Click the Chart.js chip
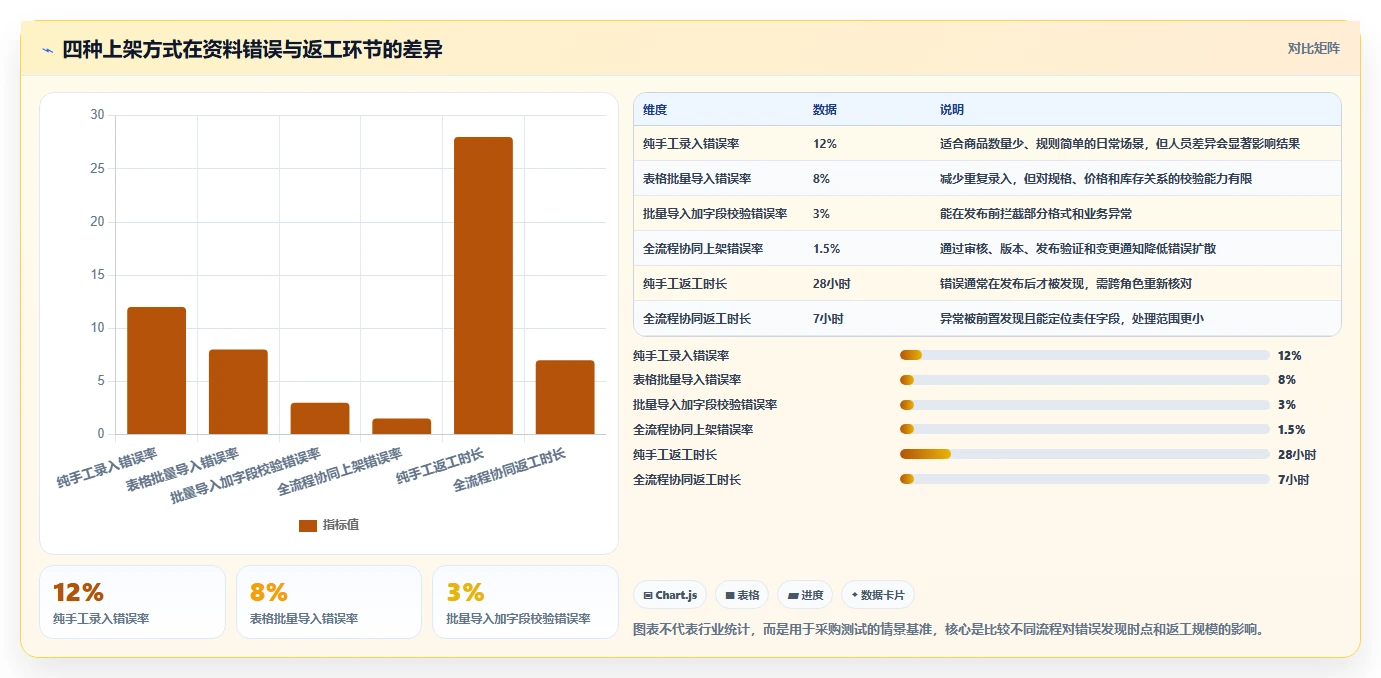Viewport: 1381px width, 678px height. pos(670,595)
